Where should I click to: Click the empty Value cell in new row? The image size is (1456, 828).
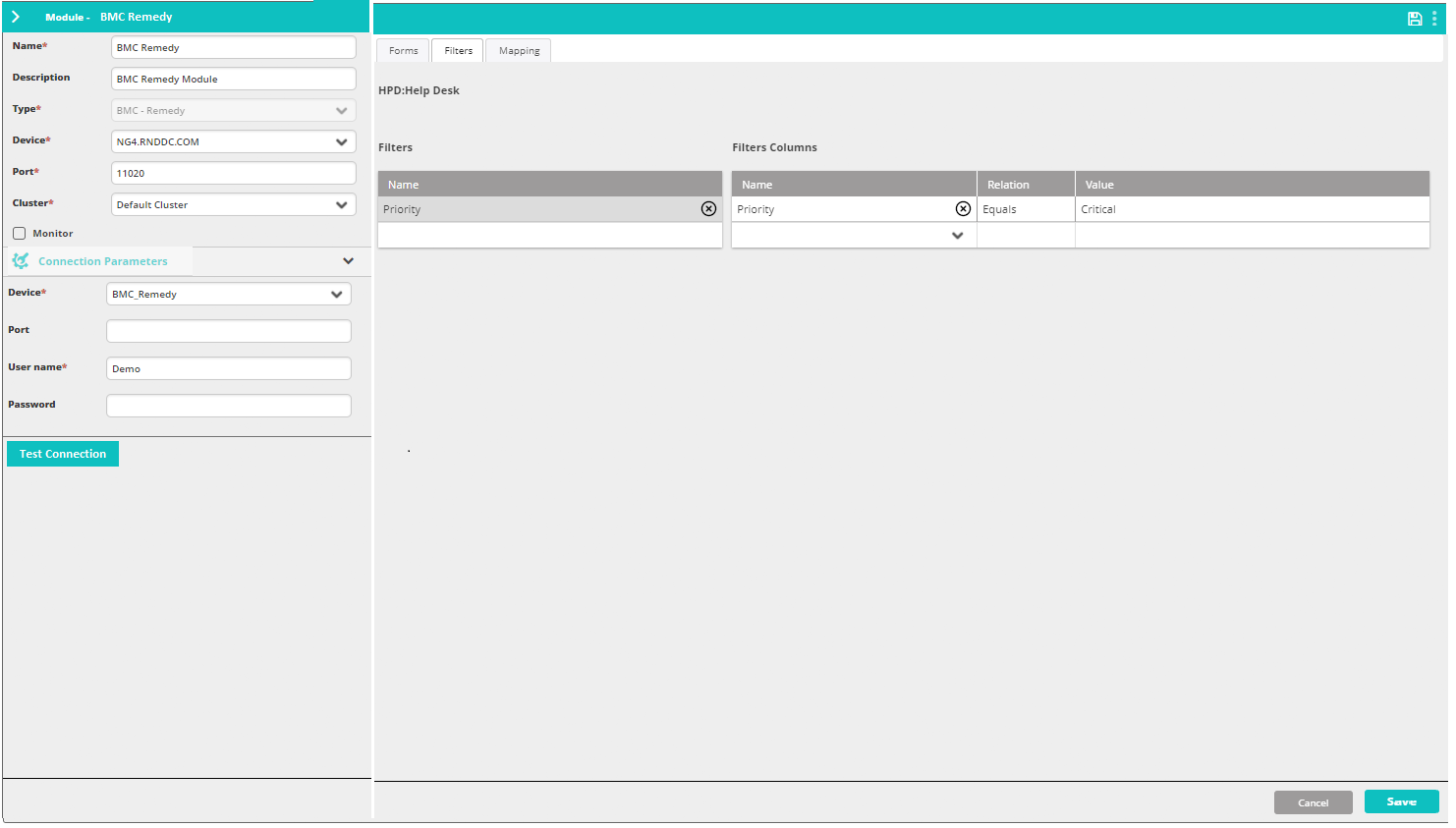coord(1253,236)
